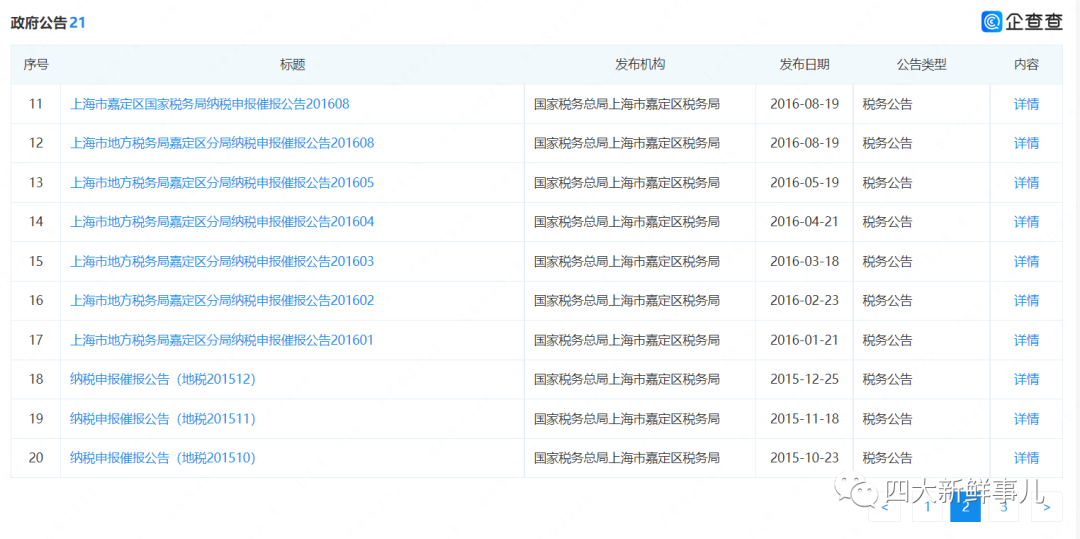Open 纳税申报催报公告（地税201511）link
This screenshot has height=539, width=1080.
pos(163,419)
